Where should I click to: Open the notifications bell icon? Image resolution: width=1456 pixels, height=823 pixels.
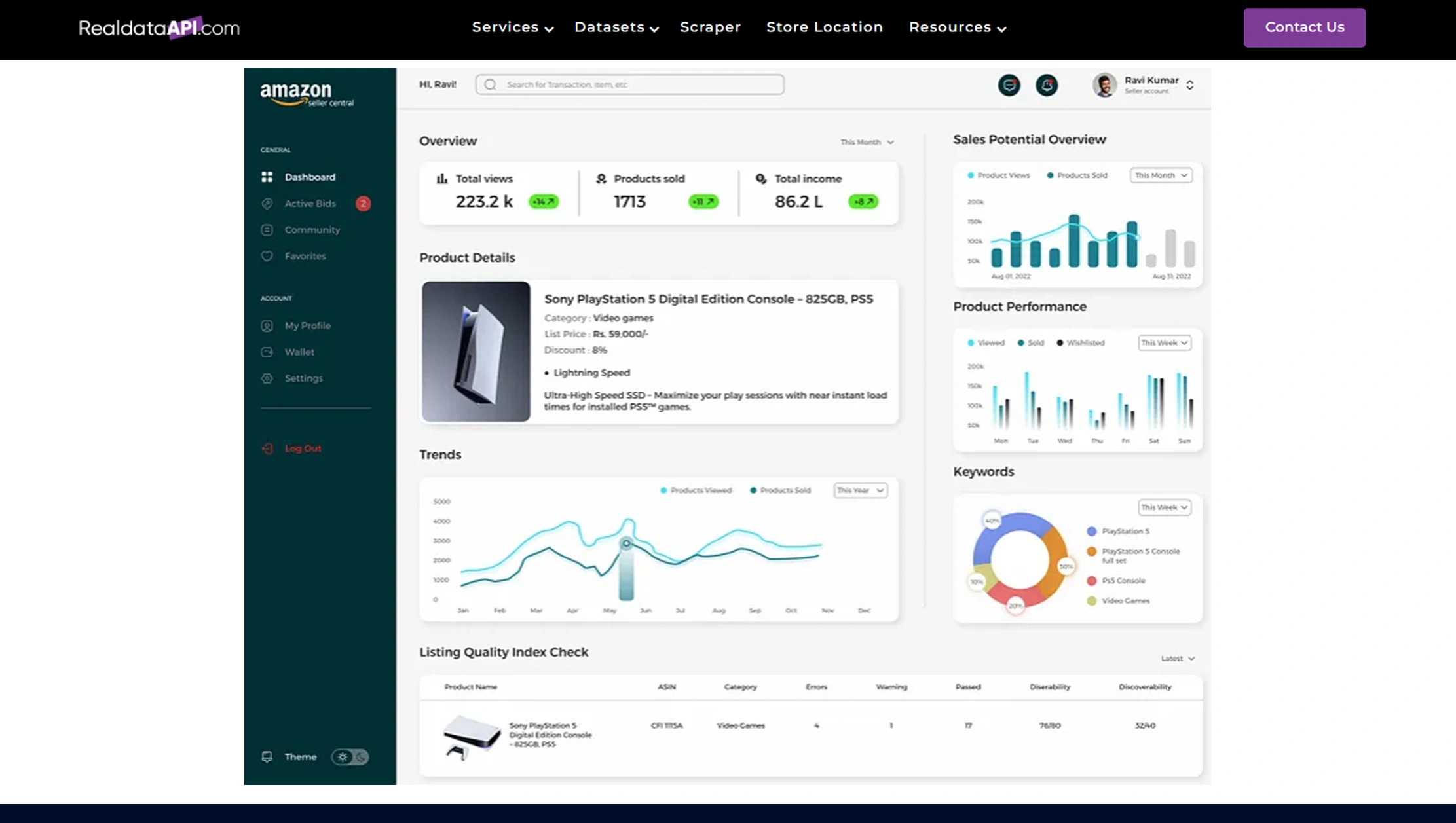click(1047, 85)
